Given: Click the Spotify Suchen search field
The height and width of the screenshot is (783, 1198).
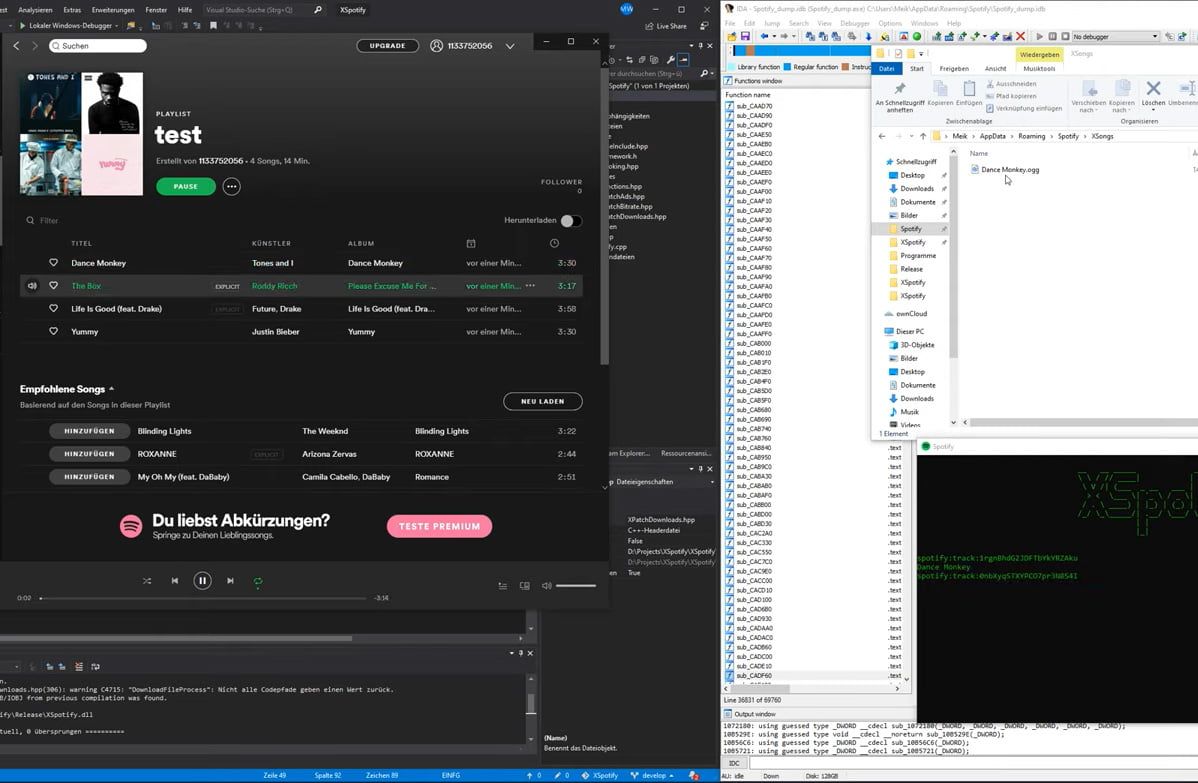Looking at the screenshot, I should point(98,46).
